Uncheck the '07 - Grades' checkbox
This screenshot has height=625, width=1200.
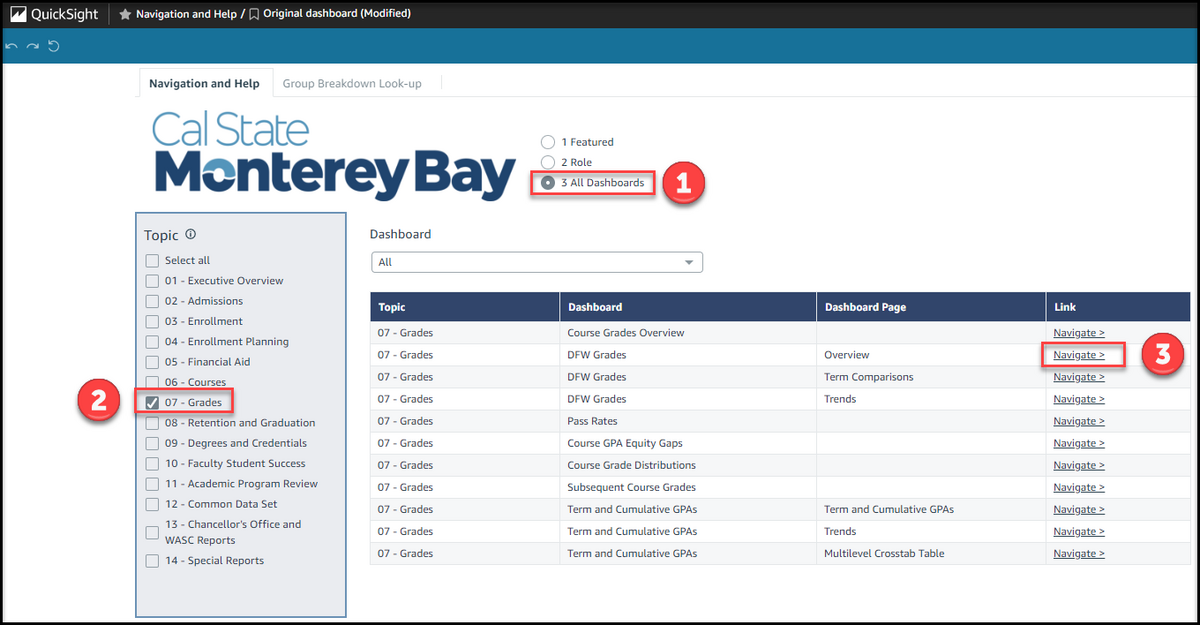(x=152, y=402)
